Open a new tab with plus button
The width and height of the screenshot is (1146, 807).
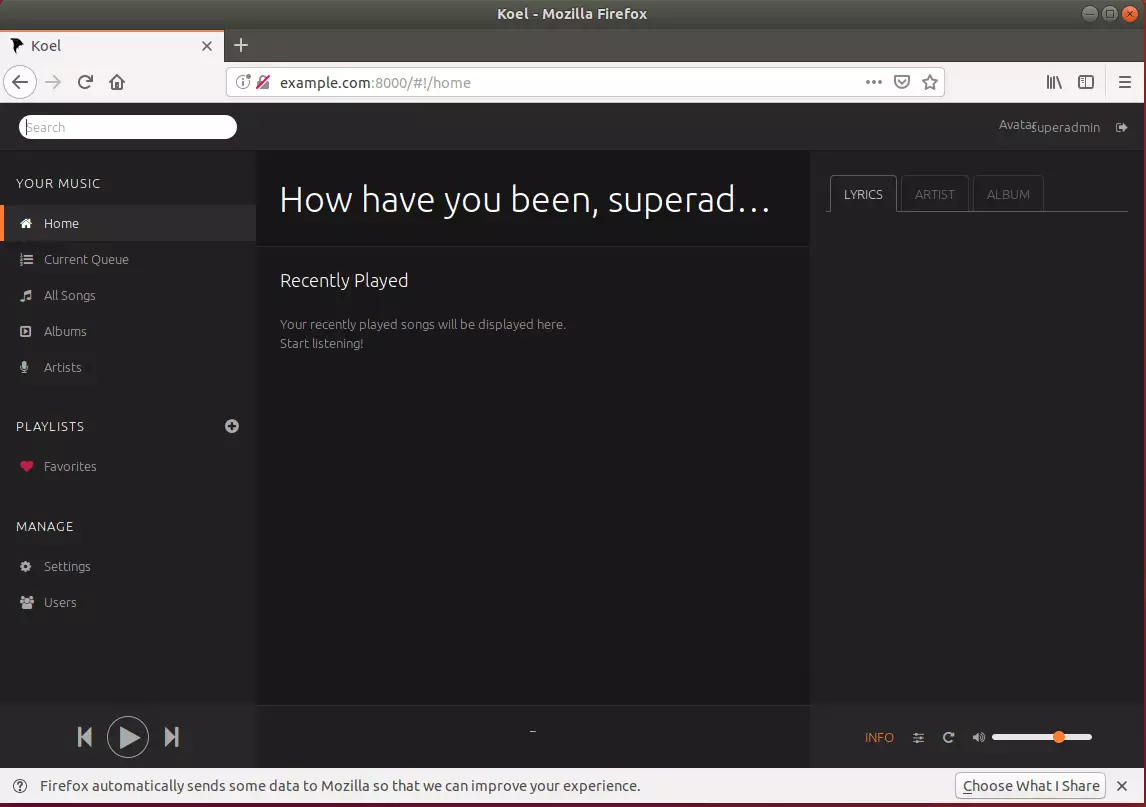(x=241, y=45)
